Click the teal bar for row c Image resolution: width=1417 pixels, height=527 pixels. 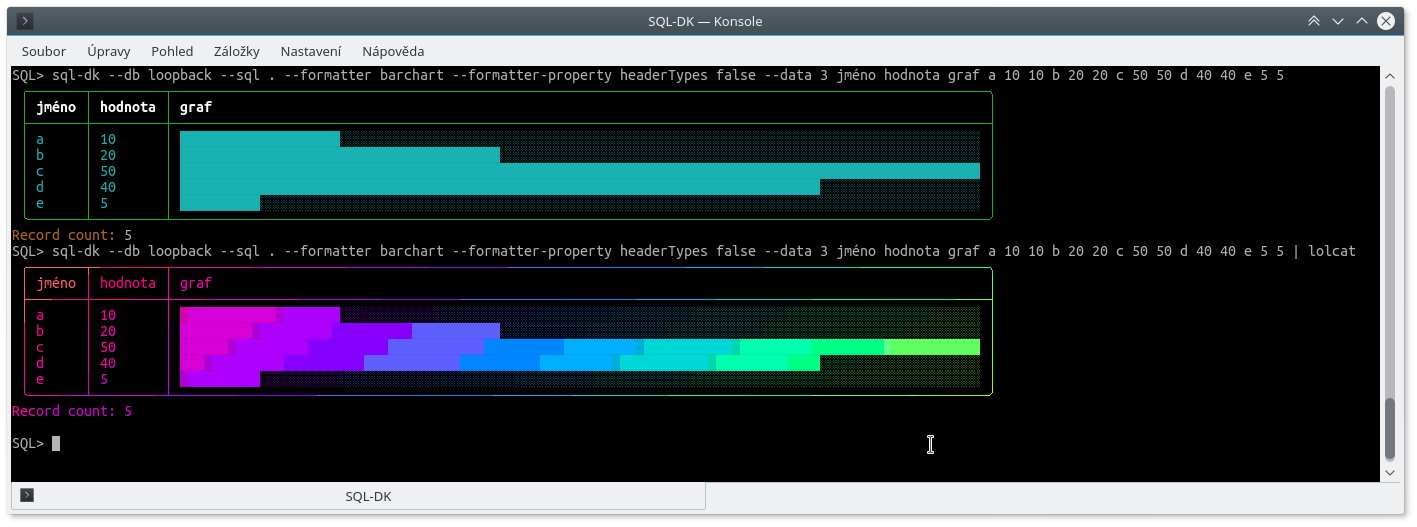580,171
